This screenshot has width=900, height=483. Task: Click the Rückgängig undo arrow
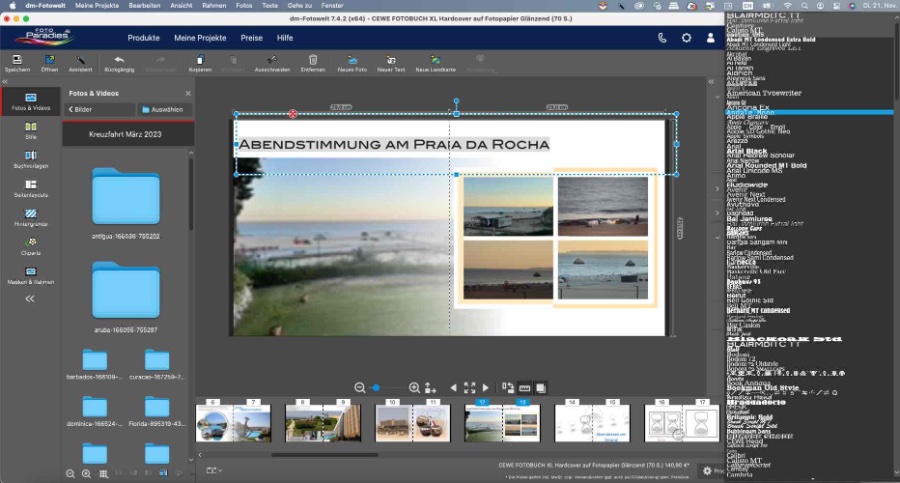coord(119,60)
